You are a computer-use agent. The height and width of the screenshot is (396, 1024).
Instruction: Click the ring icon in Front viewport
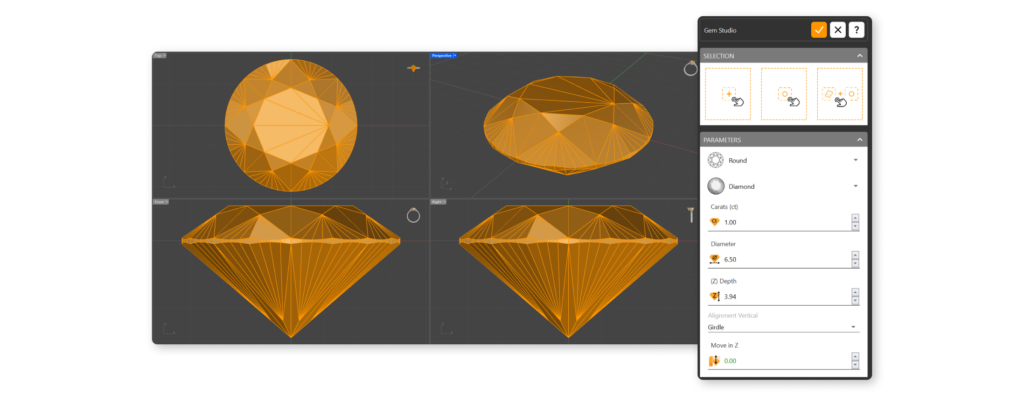click(x=413, y=215)
